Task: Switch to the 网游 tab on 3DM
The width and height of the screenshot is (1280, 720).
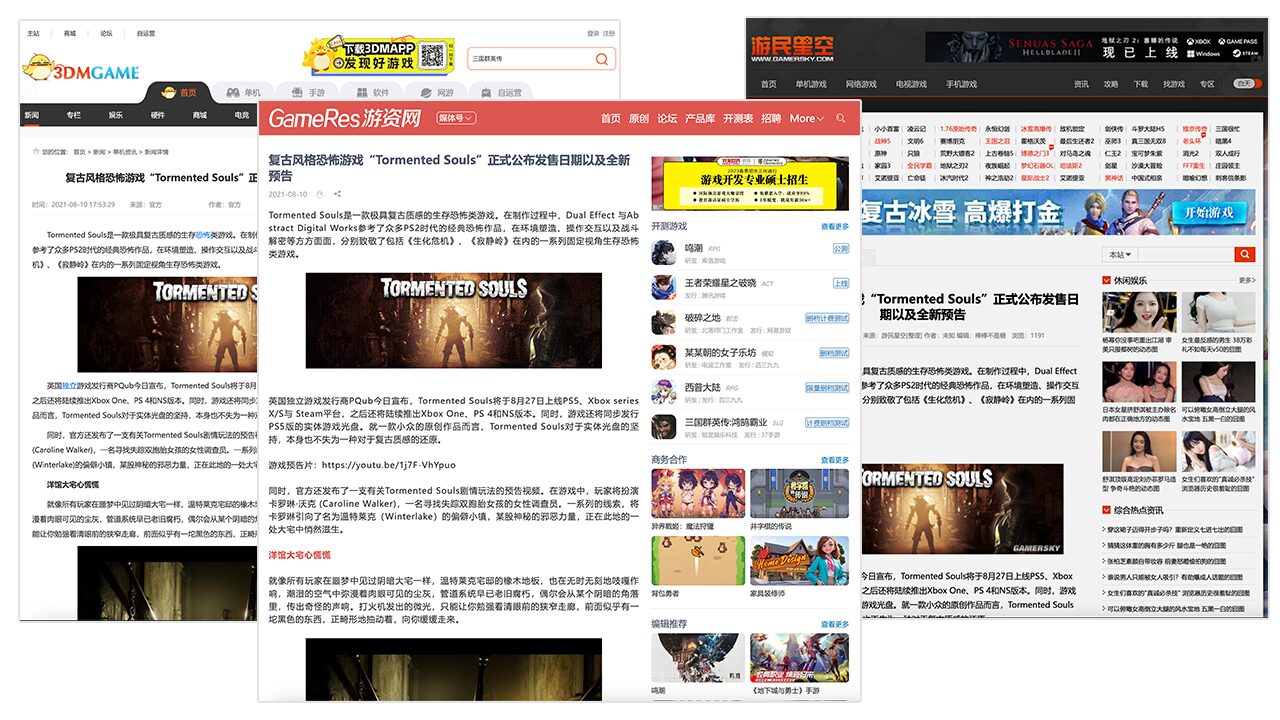Action: [x=436, y=93]
